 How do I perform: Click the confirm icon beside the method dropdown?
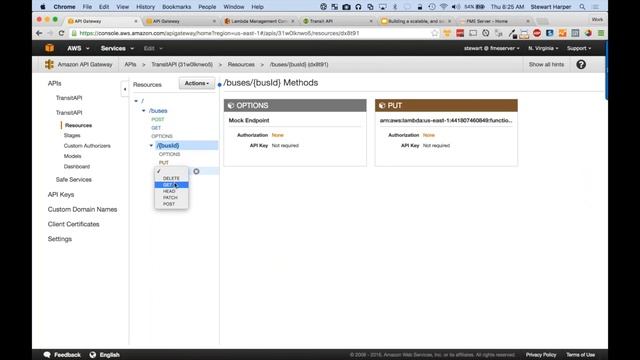(196, 171)
